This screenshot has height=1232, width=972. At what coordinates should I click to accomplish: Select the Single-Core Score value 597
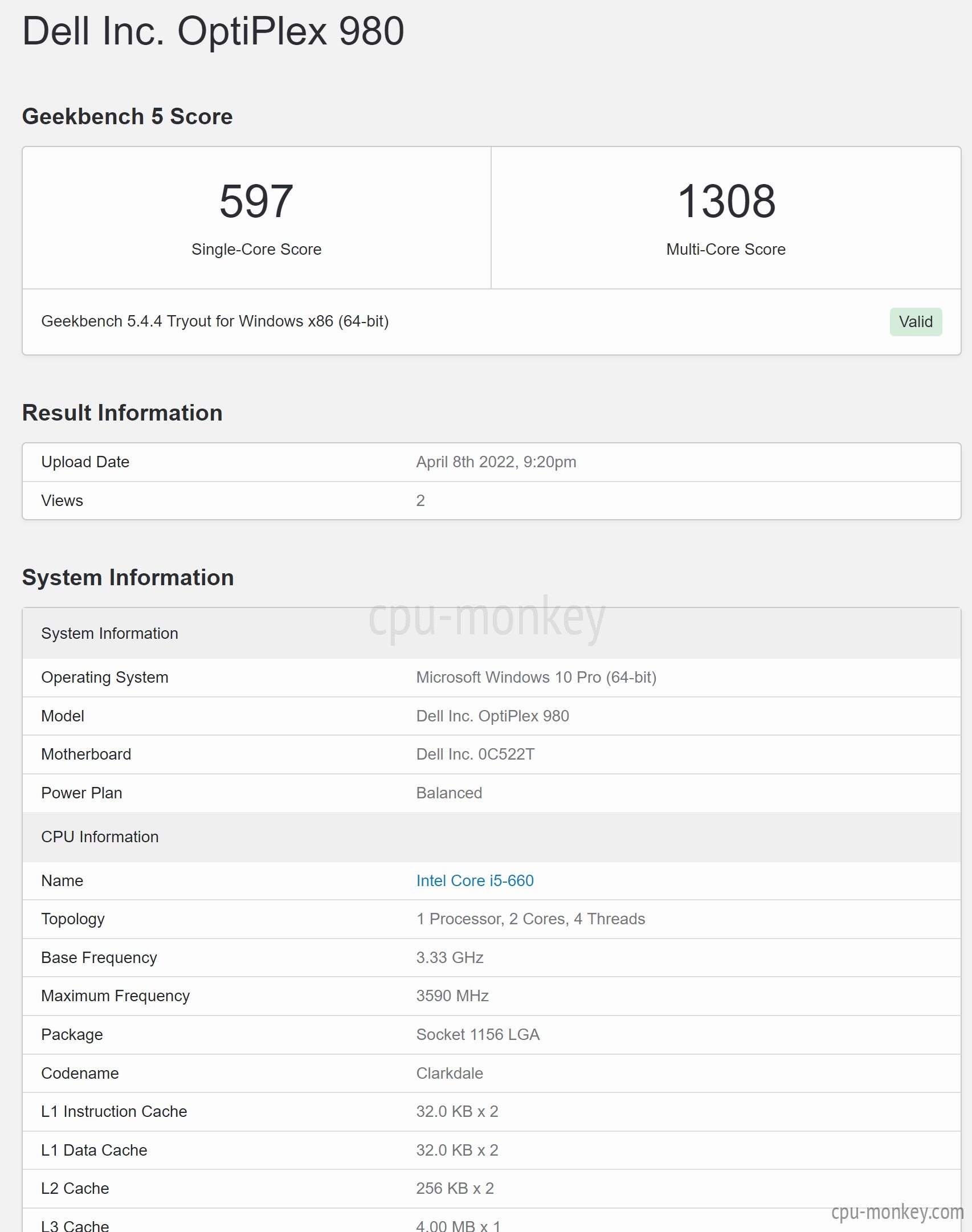coord(256,201)
